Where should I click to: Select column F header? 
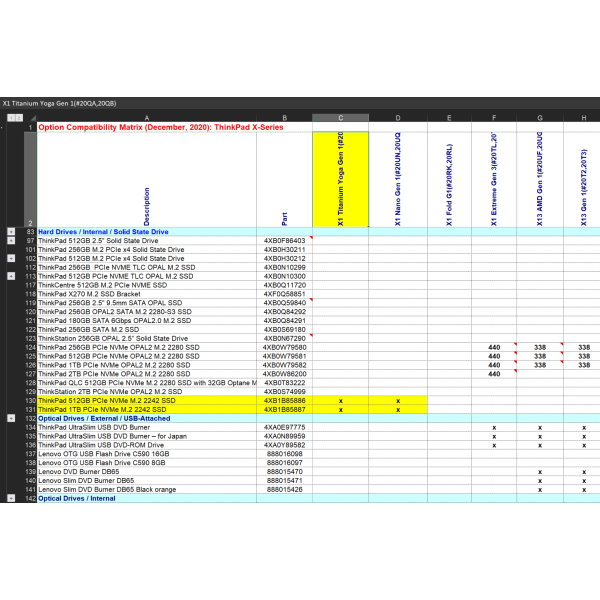[x=494, y=118]
